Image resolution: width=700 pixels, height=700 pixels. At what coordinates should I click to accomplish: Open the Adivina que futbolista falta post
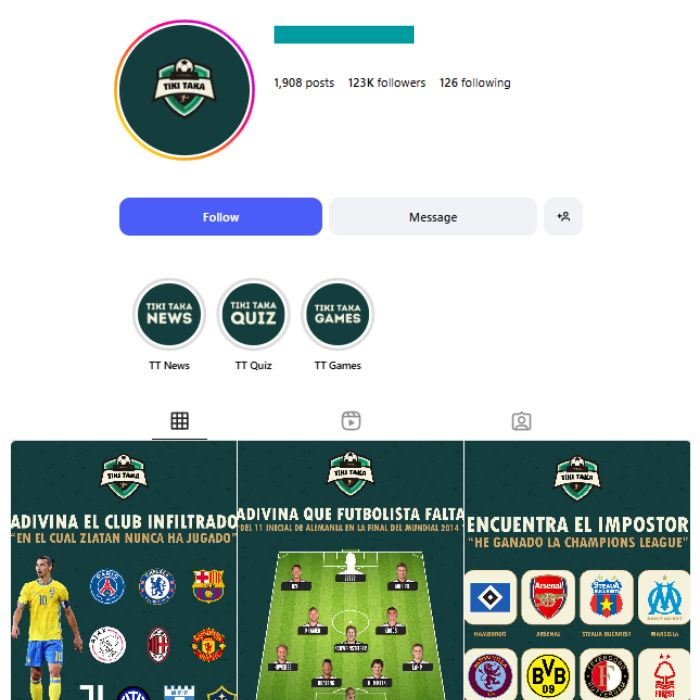click(x=350, y=570)
